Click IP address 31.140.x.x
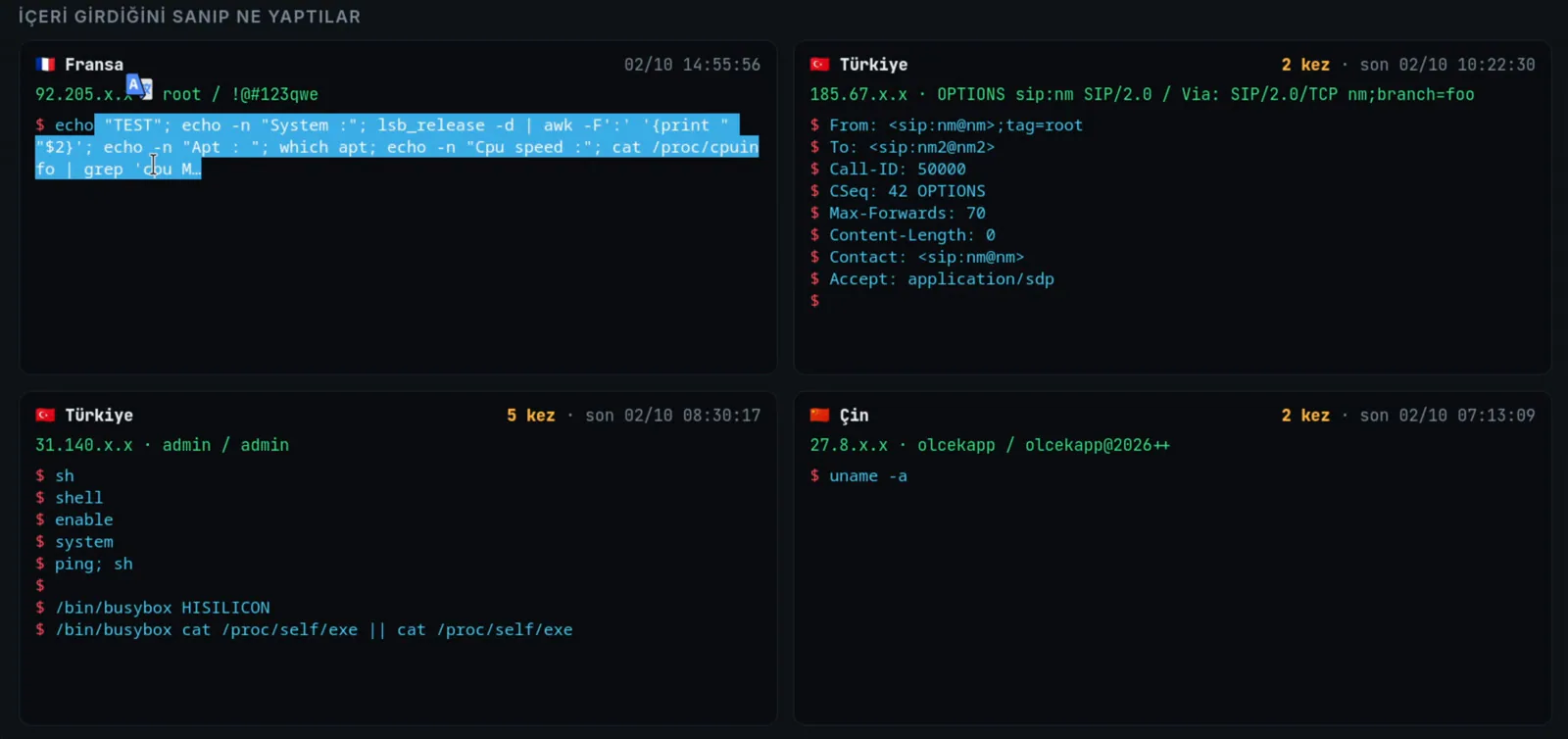The image size is (1568, 739). 84,445
